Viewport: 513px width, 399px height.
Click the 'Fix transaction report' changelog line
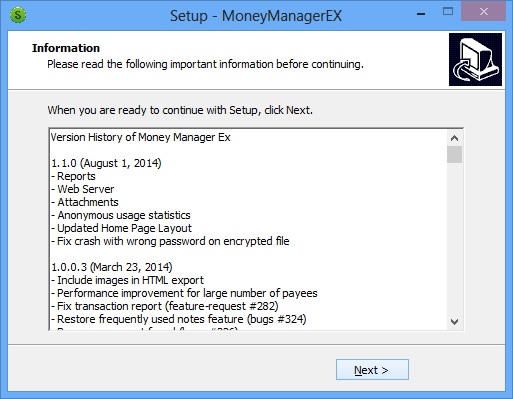point(165,306)
